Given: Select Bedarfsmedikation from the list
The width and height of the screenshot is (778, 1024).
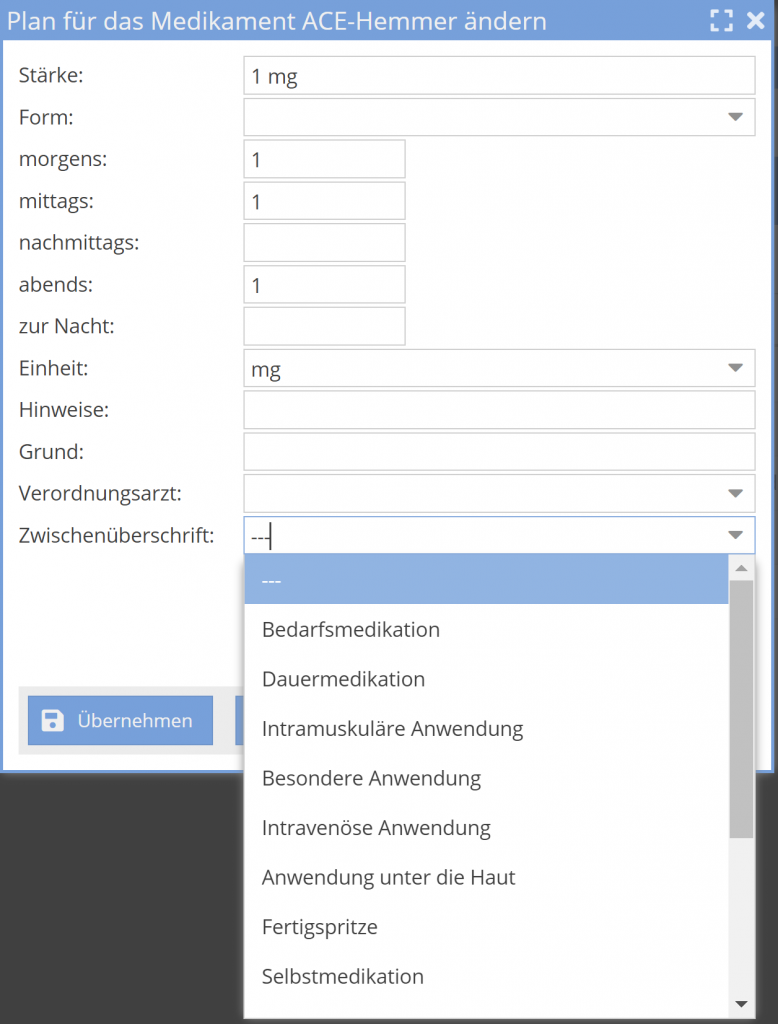Looking at the screenshot, I should point(486,630).
